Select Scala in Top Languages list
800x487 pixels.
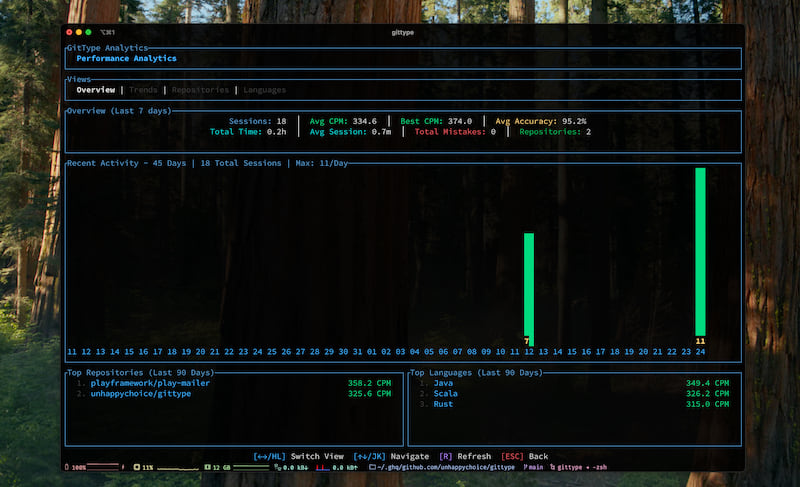point(445,394)
